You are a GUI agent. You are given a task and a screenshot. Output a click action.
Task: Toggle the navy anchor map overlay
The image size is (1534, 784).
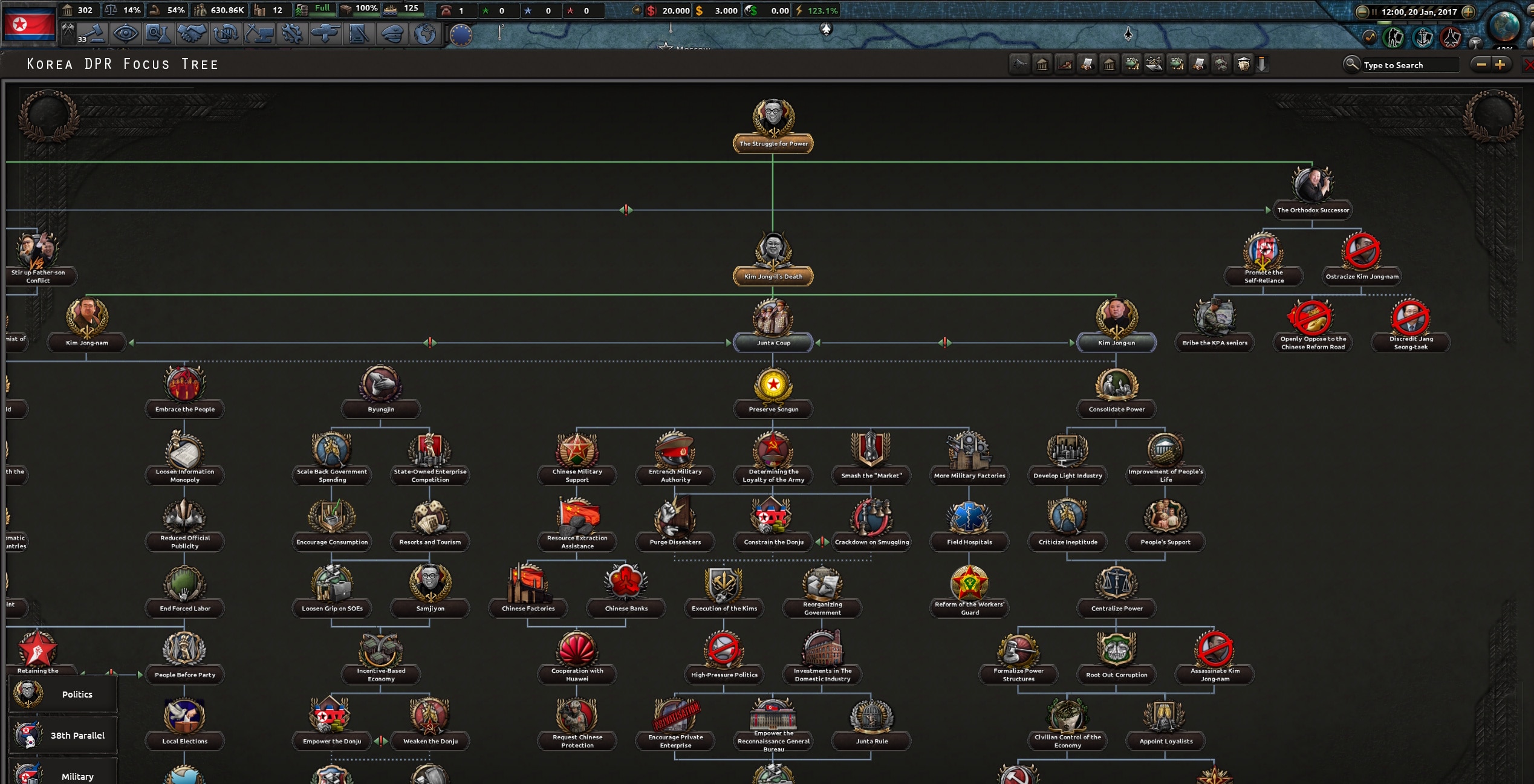click(x=1423, y=37)
